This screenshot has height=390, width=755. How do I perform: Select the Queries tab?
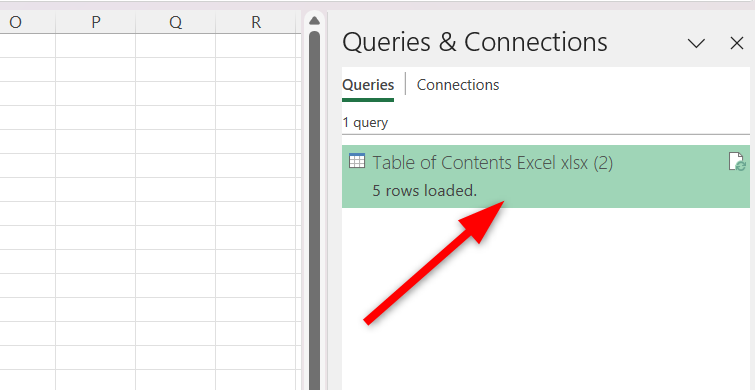368,85
